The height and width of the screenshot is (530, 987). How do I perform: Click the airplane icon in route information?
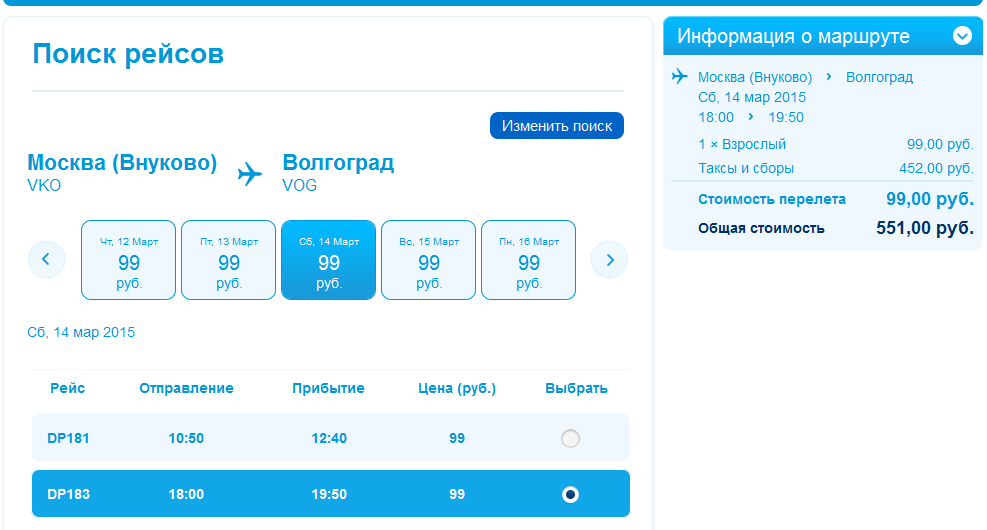coord(681,77)
